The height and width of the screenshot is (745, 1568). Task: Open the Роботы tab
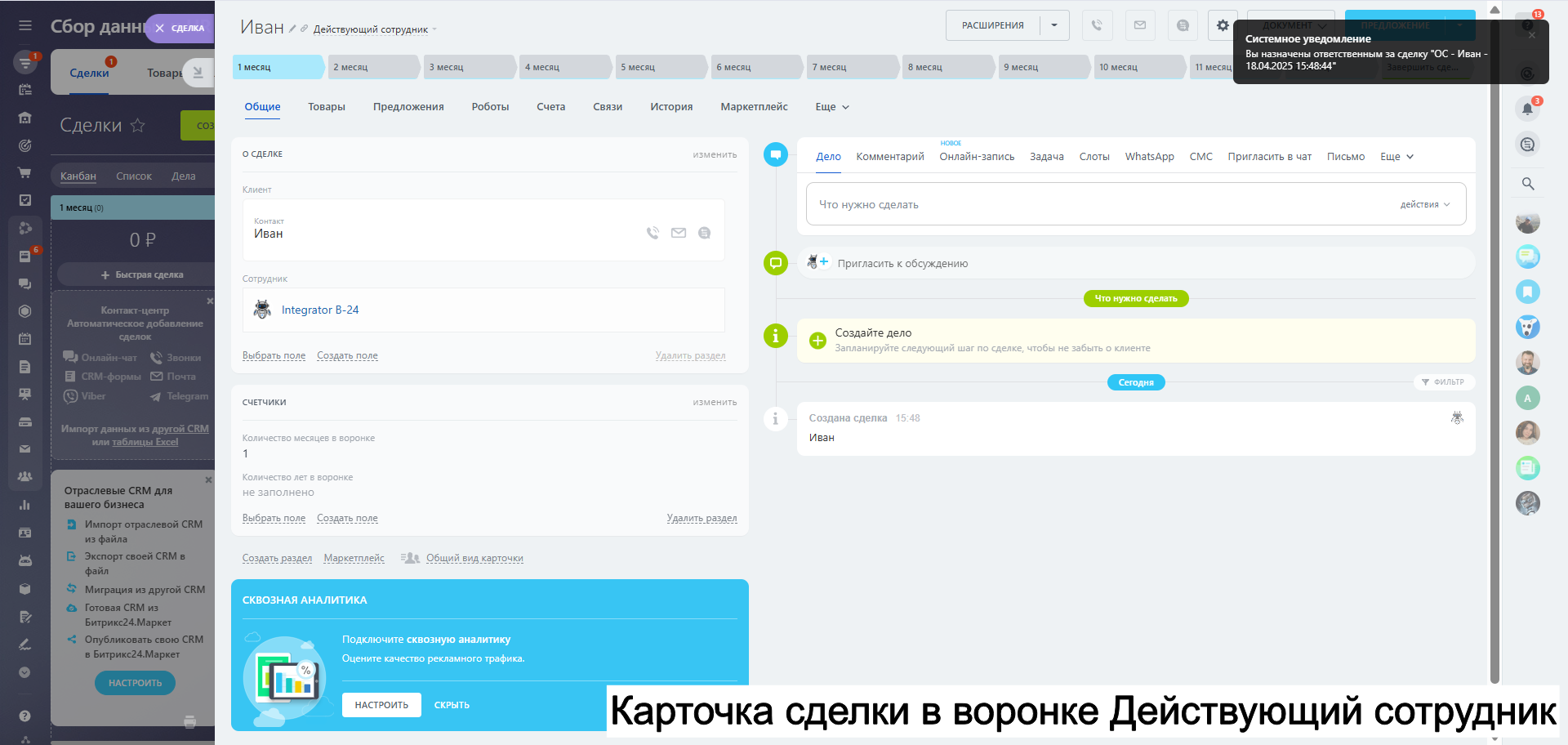click(490, 107)
